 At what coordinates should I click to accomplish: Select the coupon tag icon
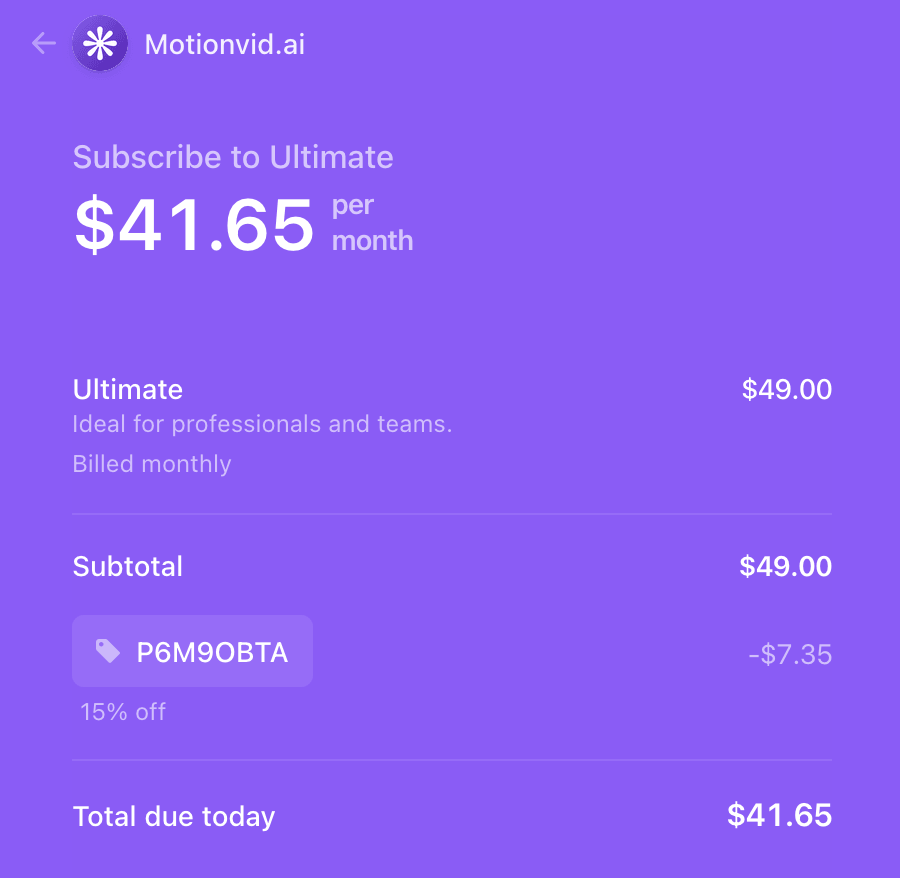(x=112, y=652)
